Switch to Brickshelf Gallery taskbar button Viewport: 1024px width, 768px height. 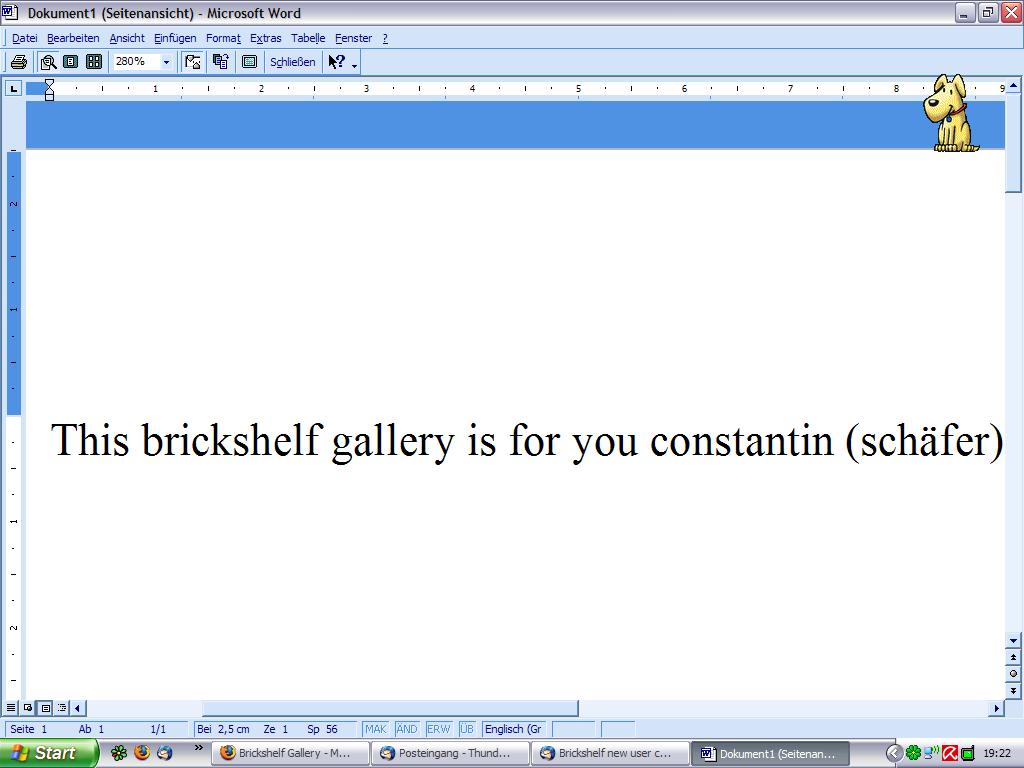291,753
